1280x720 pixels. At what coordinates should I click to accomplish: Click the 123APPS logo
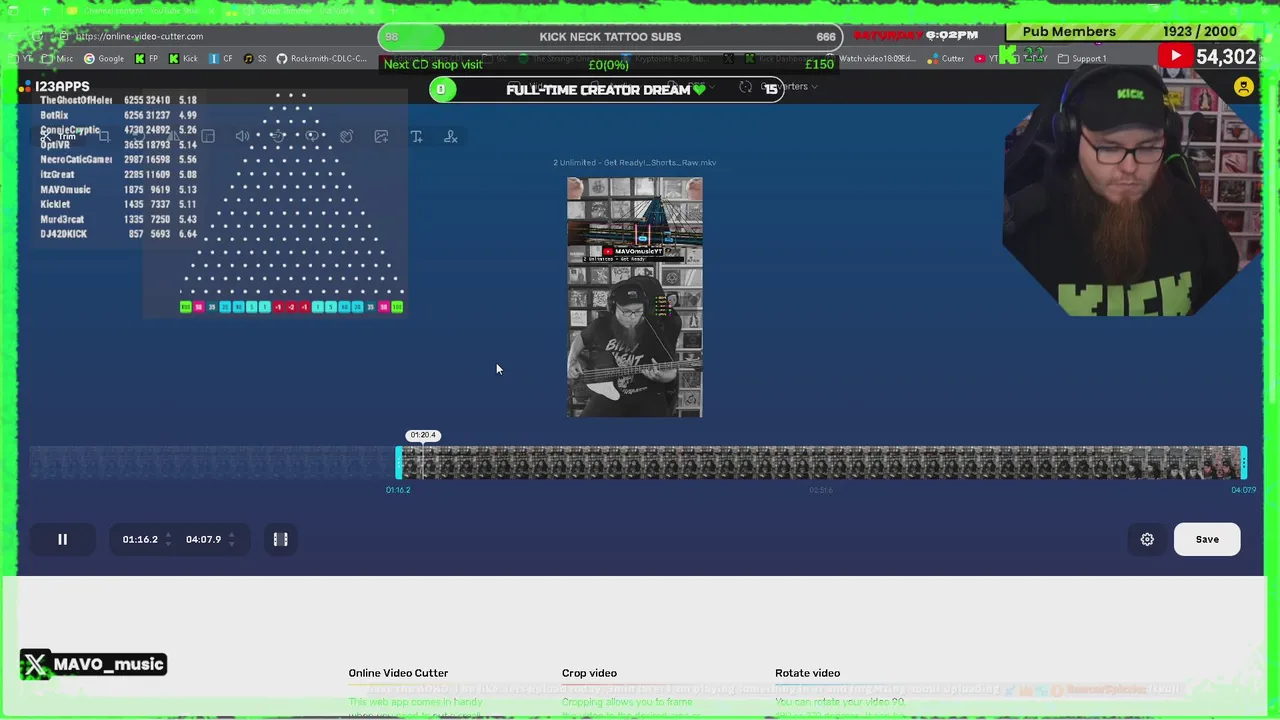point(54,87)
